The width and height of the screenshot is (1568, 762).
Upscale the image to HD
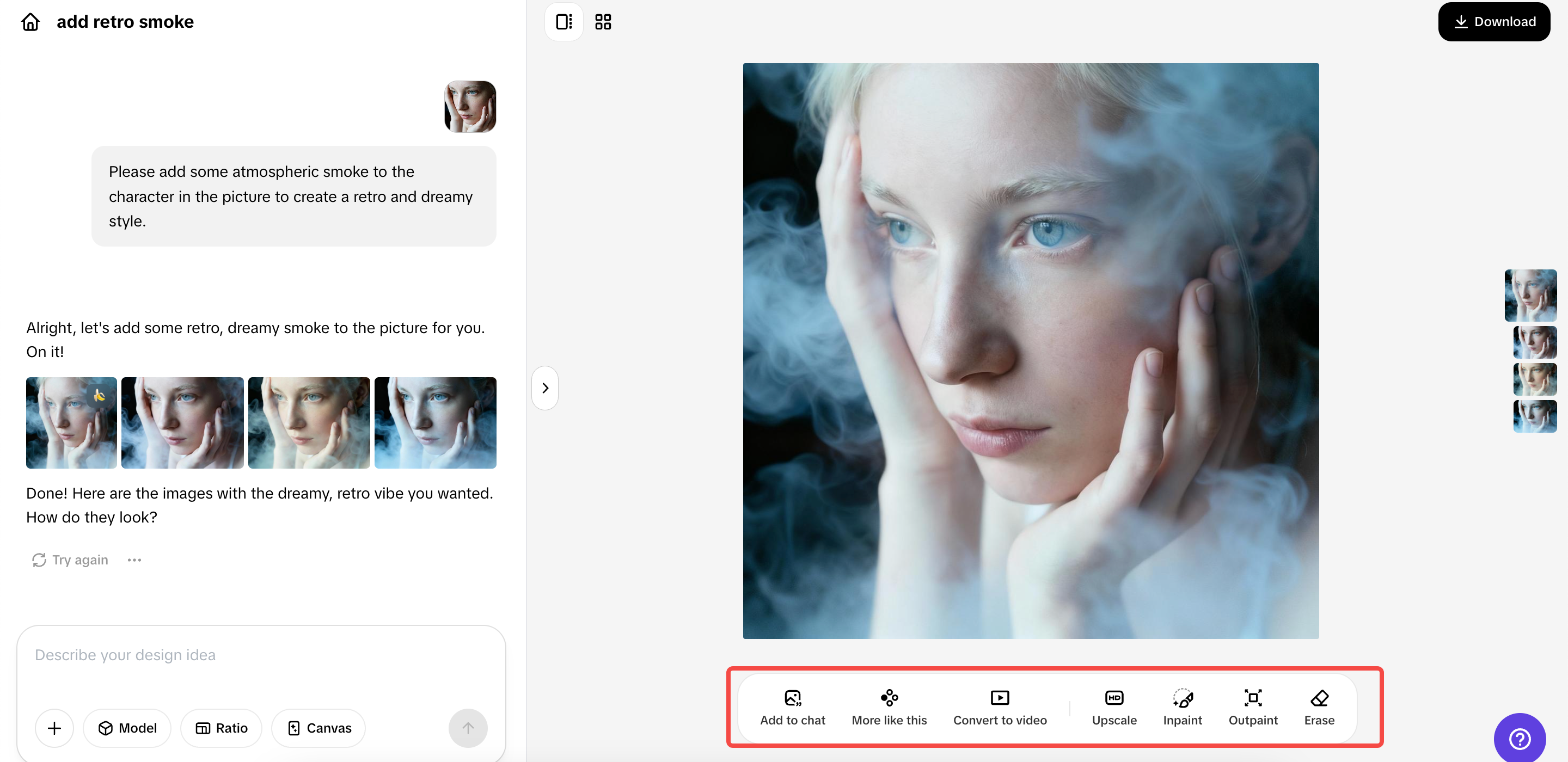(x=1114, y=706)
